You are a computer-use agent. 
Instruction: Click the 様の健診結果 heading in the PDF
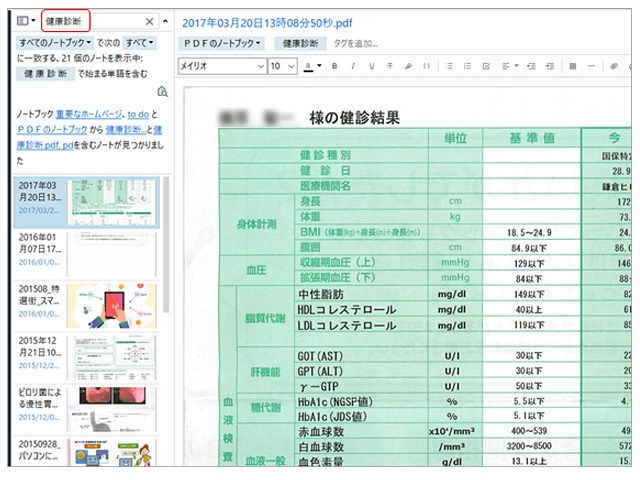pyautogui.click(x=354, y=118)
